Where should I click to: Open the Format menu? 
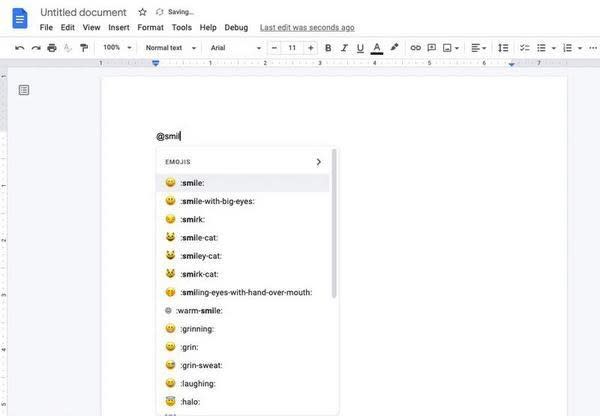point(150,27)
